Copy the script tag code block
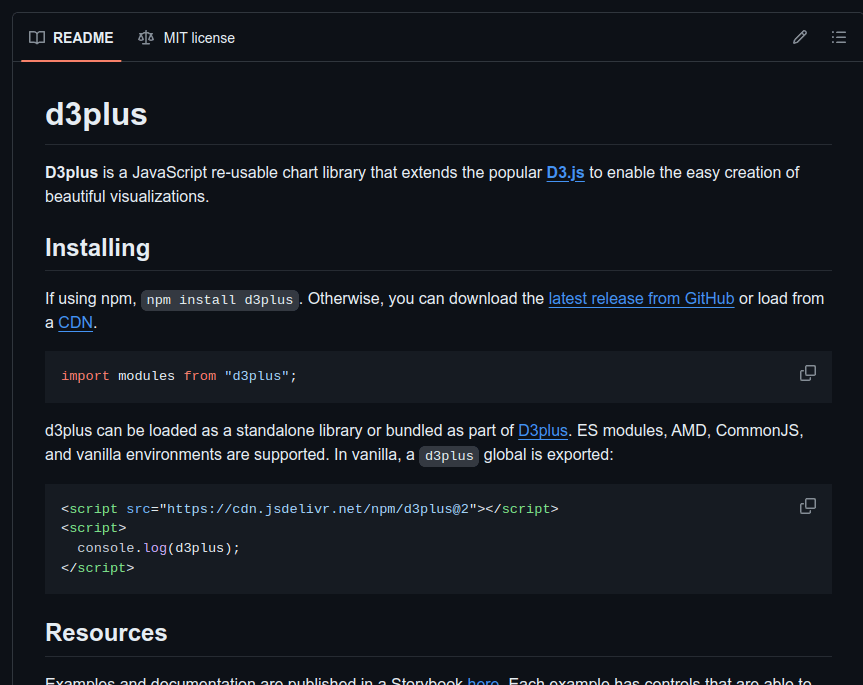This screenshot has width=863, height=685. pos(807,506)
